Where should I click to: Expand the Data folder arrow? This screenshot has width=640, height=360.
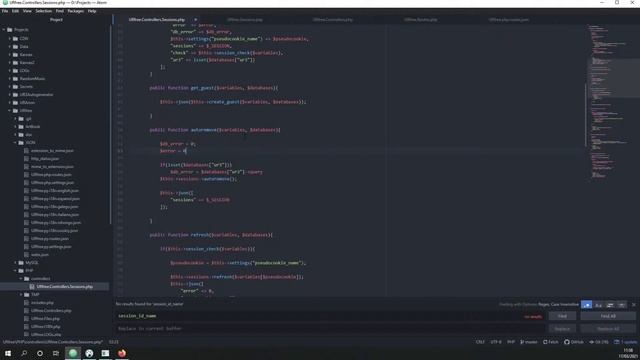10,47
